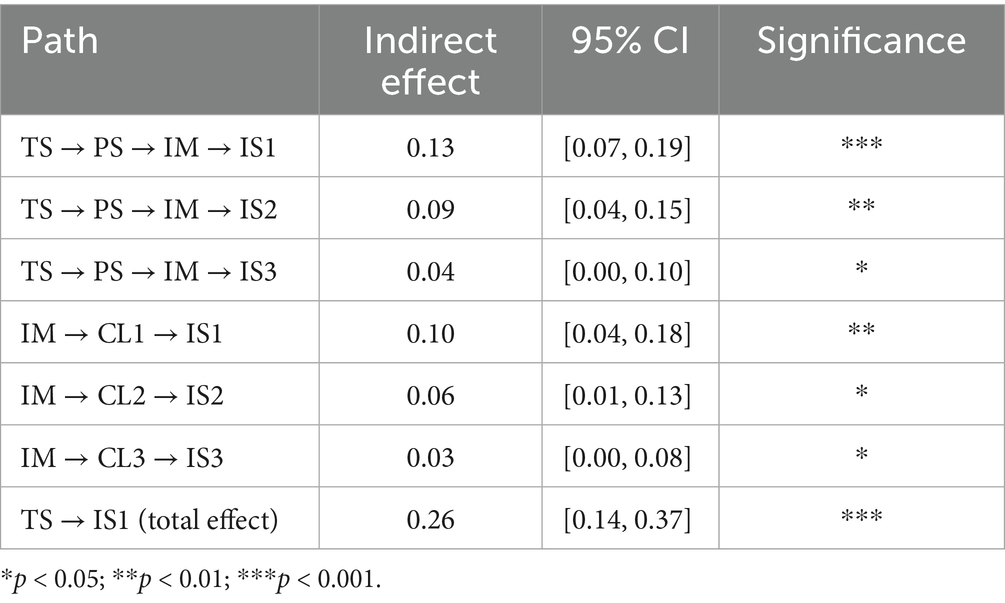Click the Significance column header
Screen dimensions: 1005x603
point(861,41)
